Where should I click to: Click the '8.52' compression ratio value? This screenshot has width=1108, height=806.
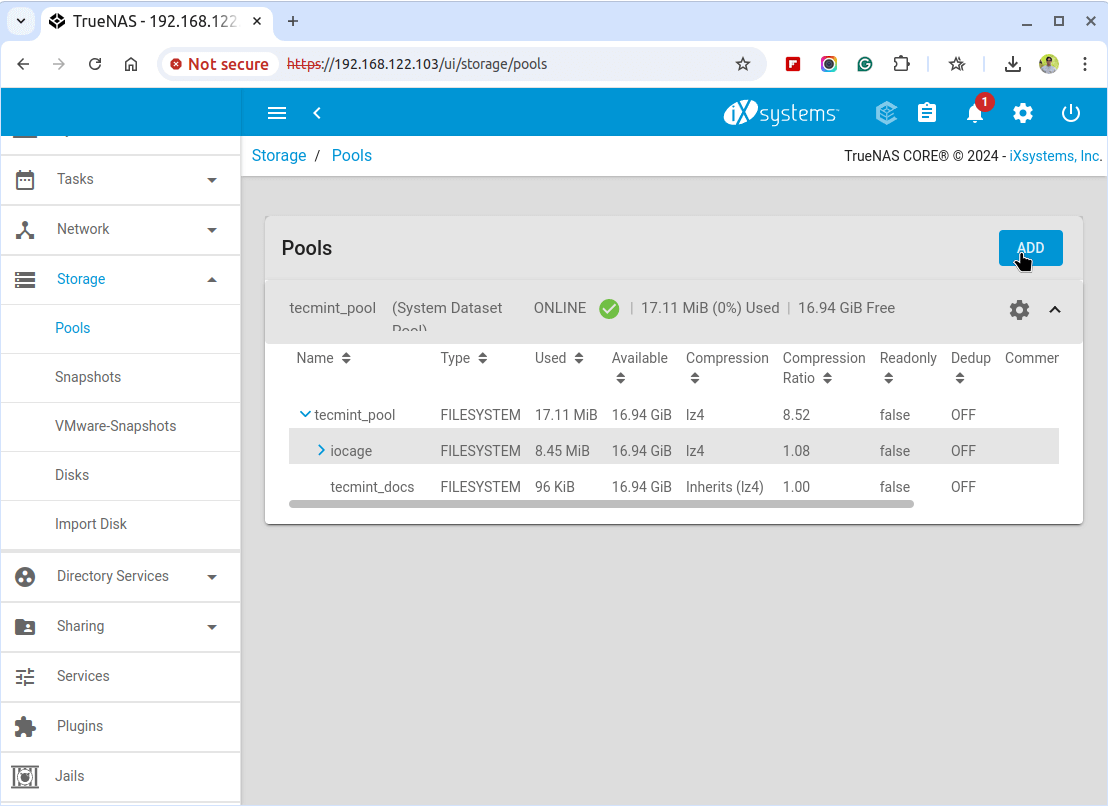tap(796, 415)
